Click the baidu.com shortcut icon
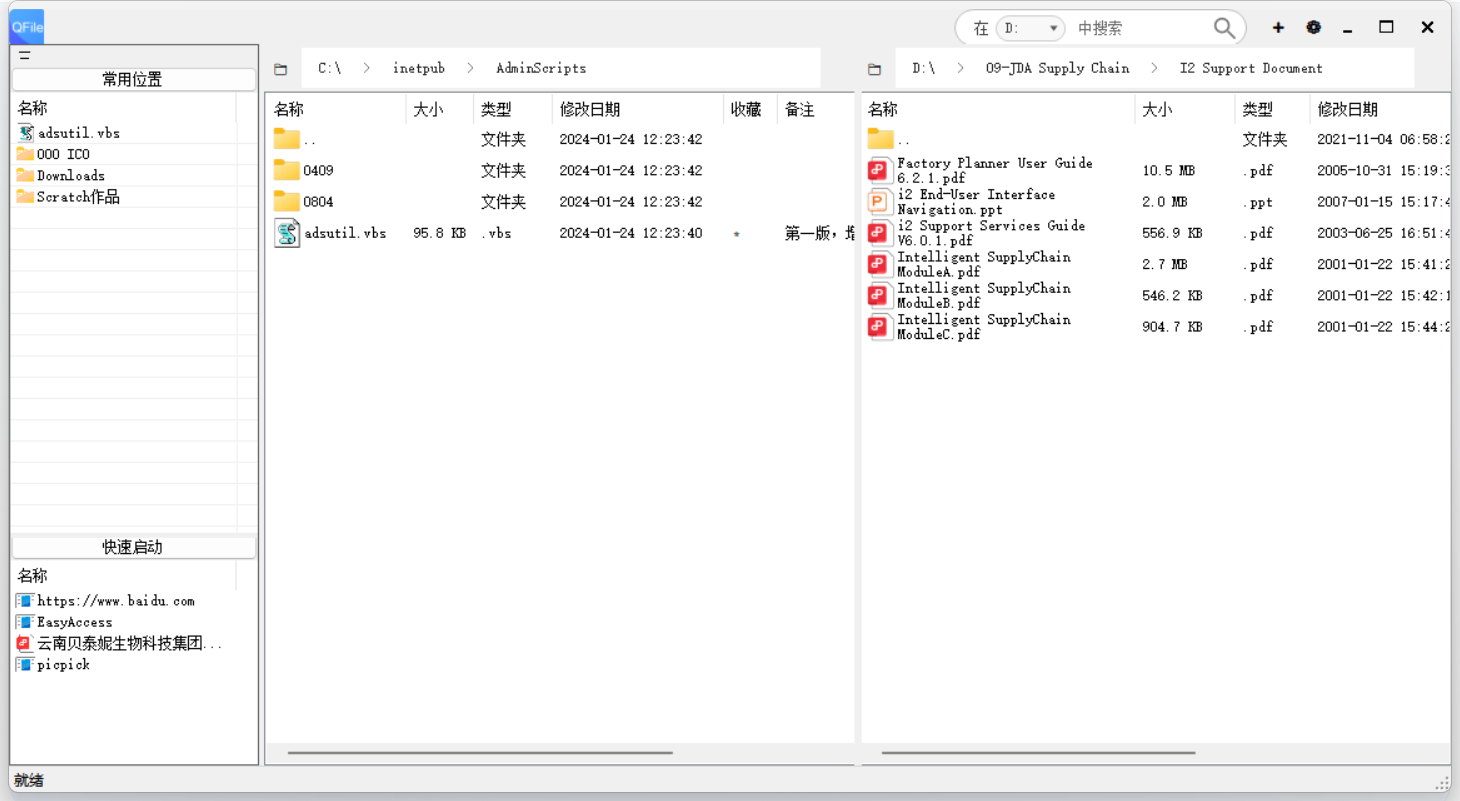Screen dimensions: 1460x801 tap(25, 601)
